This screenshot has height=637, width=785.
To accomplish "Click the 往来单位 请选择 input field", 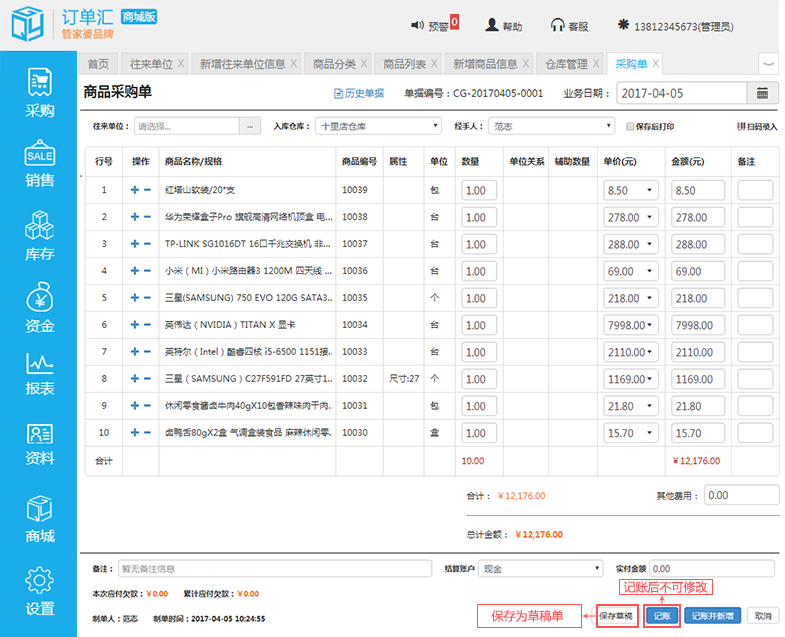I will (x=187, y=126).
